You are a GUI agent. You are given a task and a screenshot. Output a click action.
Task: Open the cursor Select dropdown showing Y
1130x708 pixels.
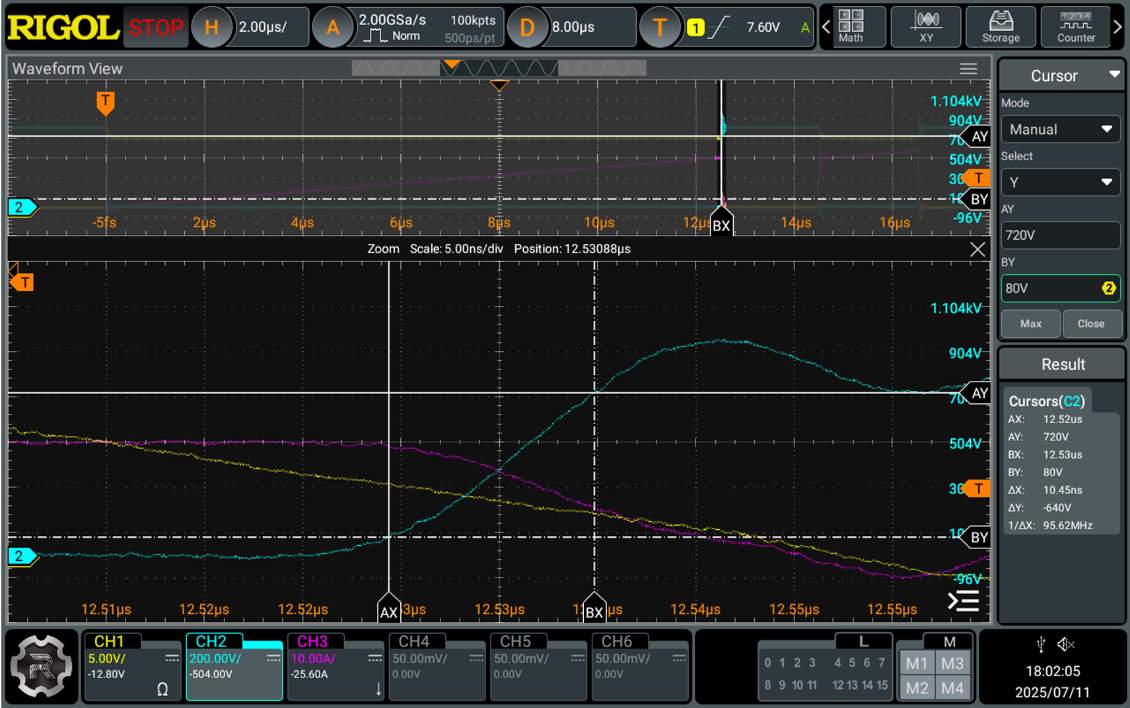pos(1061,182)
